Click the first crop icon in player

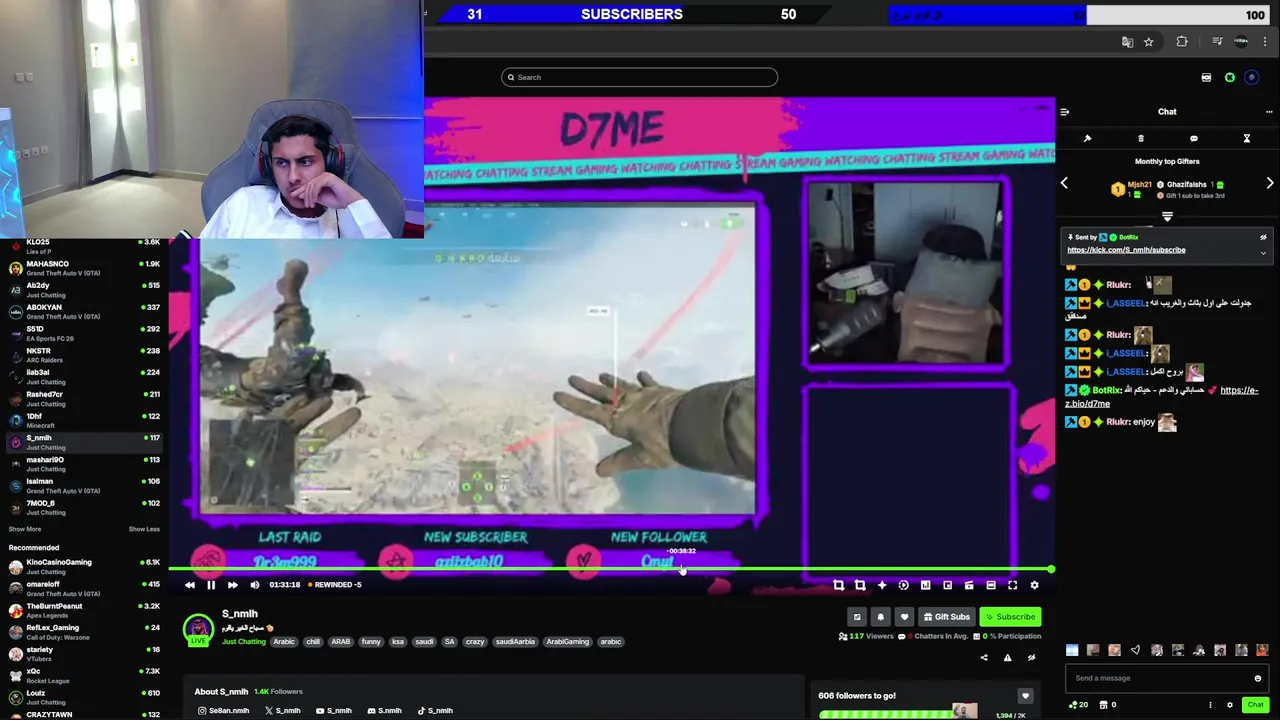[838, 585]
